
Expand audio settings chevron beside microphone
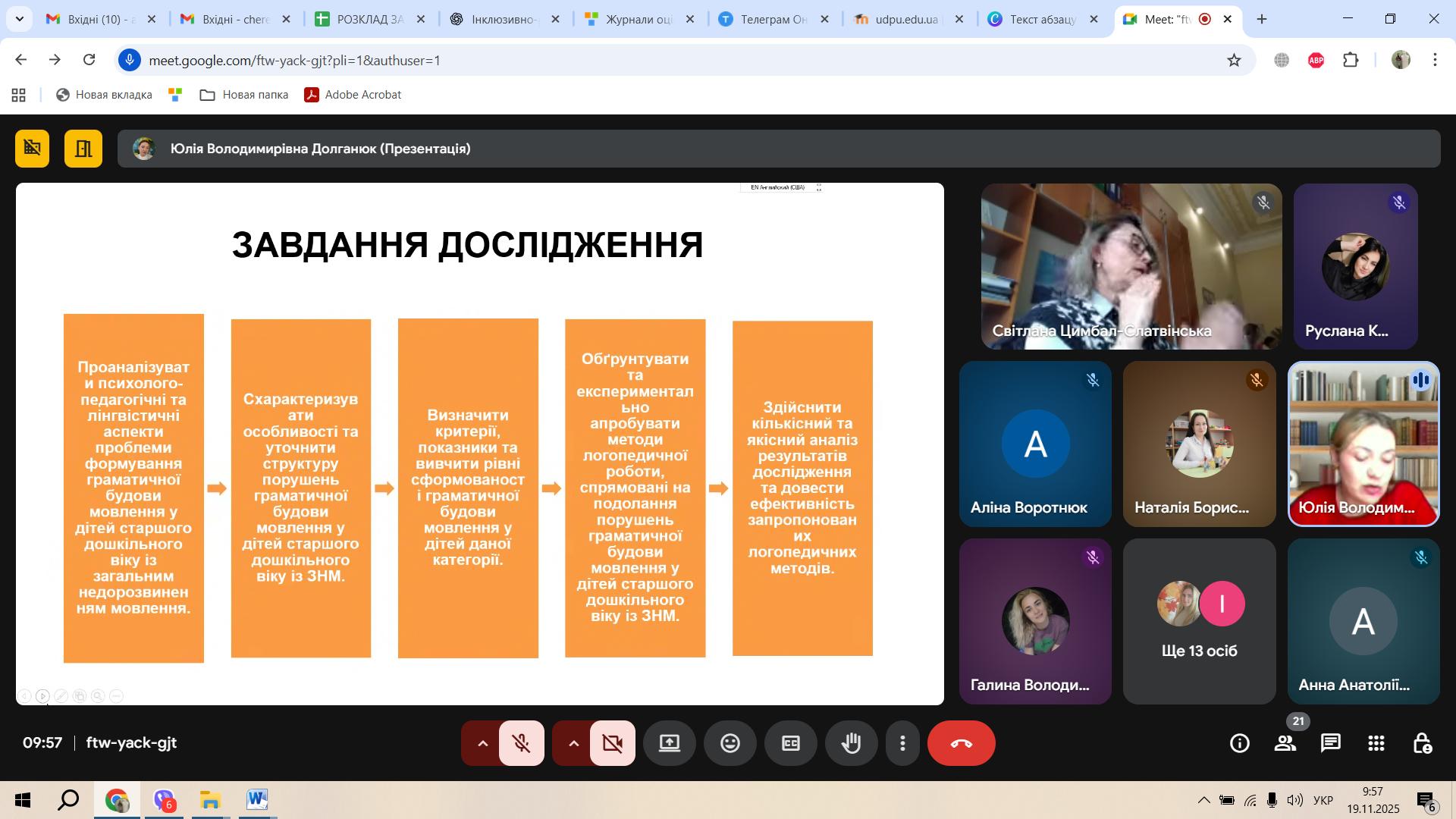click(x=482, y=743)
